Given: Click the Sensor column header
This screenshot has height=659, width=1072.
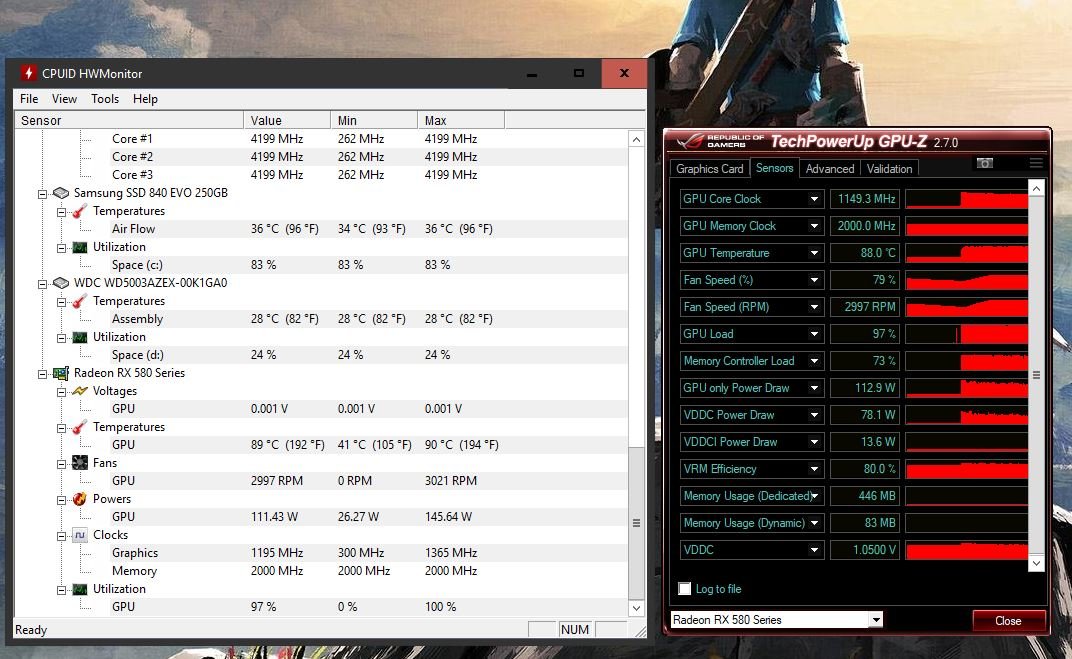Looking at the screenshot, I should point(129,120).
